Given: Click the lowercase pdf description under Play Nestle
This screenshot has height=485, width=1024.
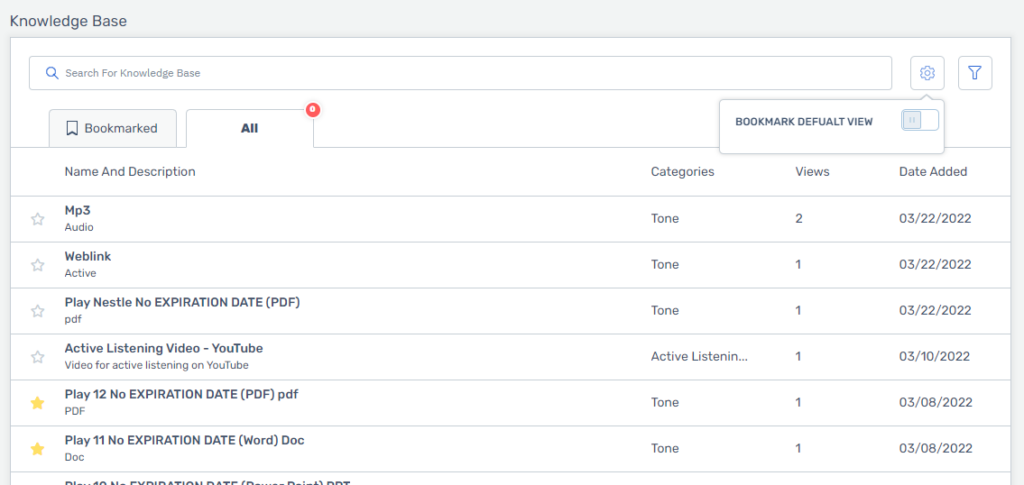Looking at the screenshot, I should (73, 320).
